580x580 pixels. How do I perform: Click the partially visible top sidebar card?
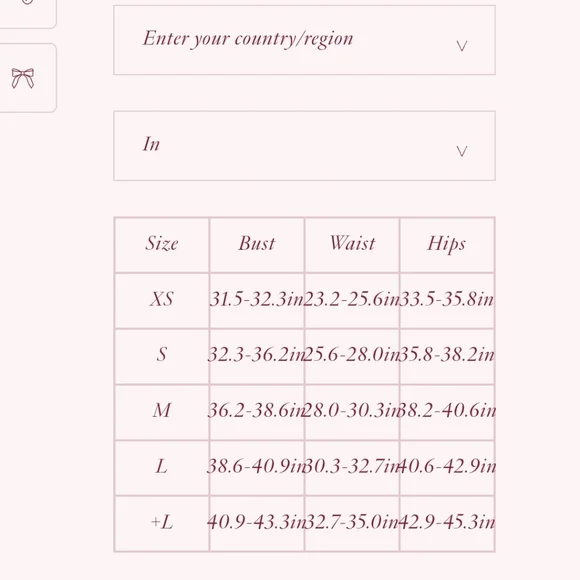coord(28,14)
